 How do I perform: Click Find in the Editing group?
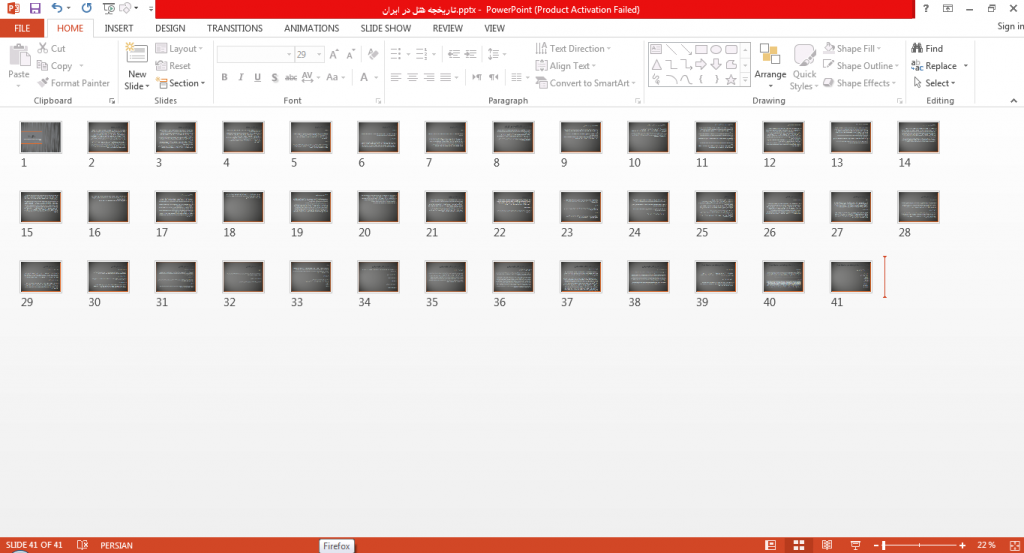927,48
